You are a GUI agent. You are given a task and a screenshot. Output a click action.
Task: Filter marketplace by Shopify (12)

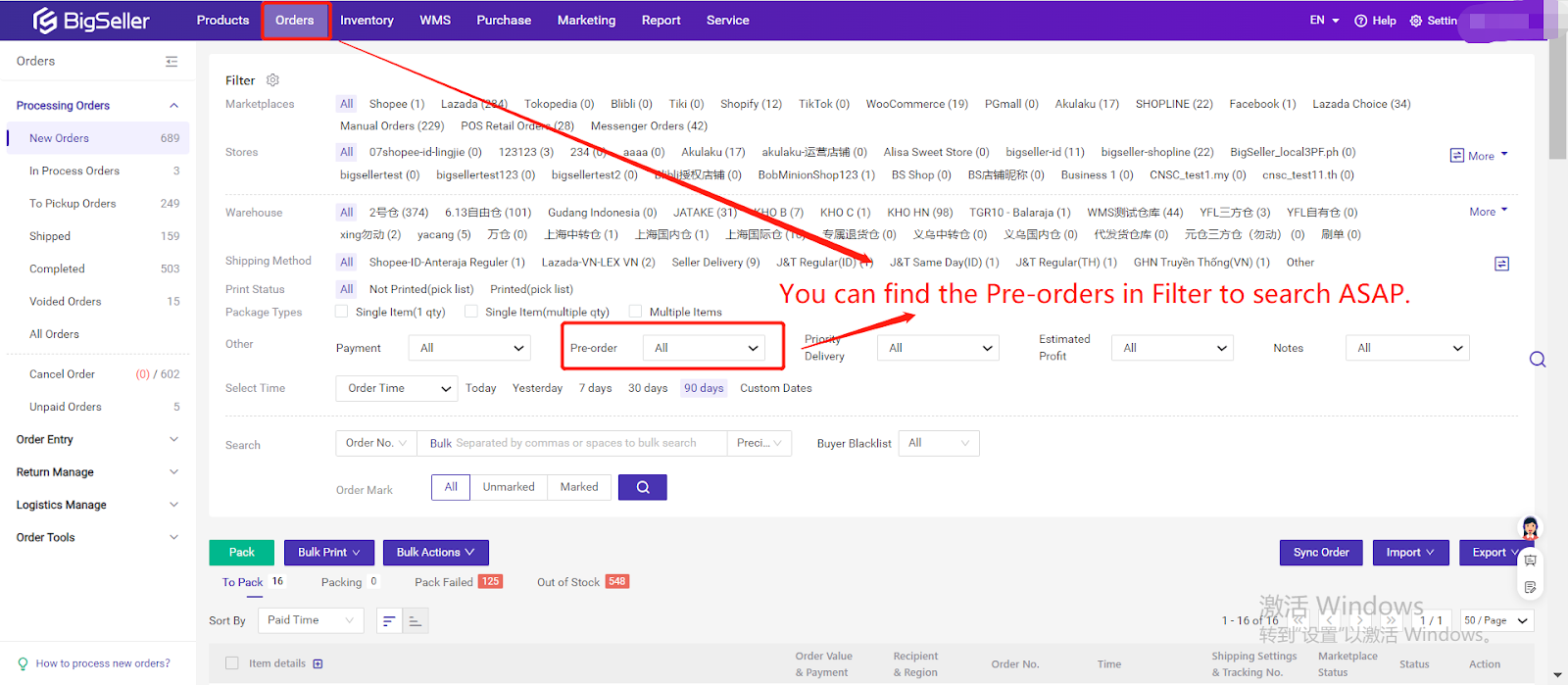751,104
